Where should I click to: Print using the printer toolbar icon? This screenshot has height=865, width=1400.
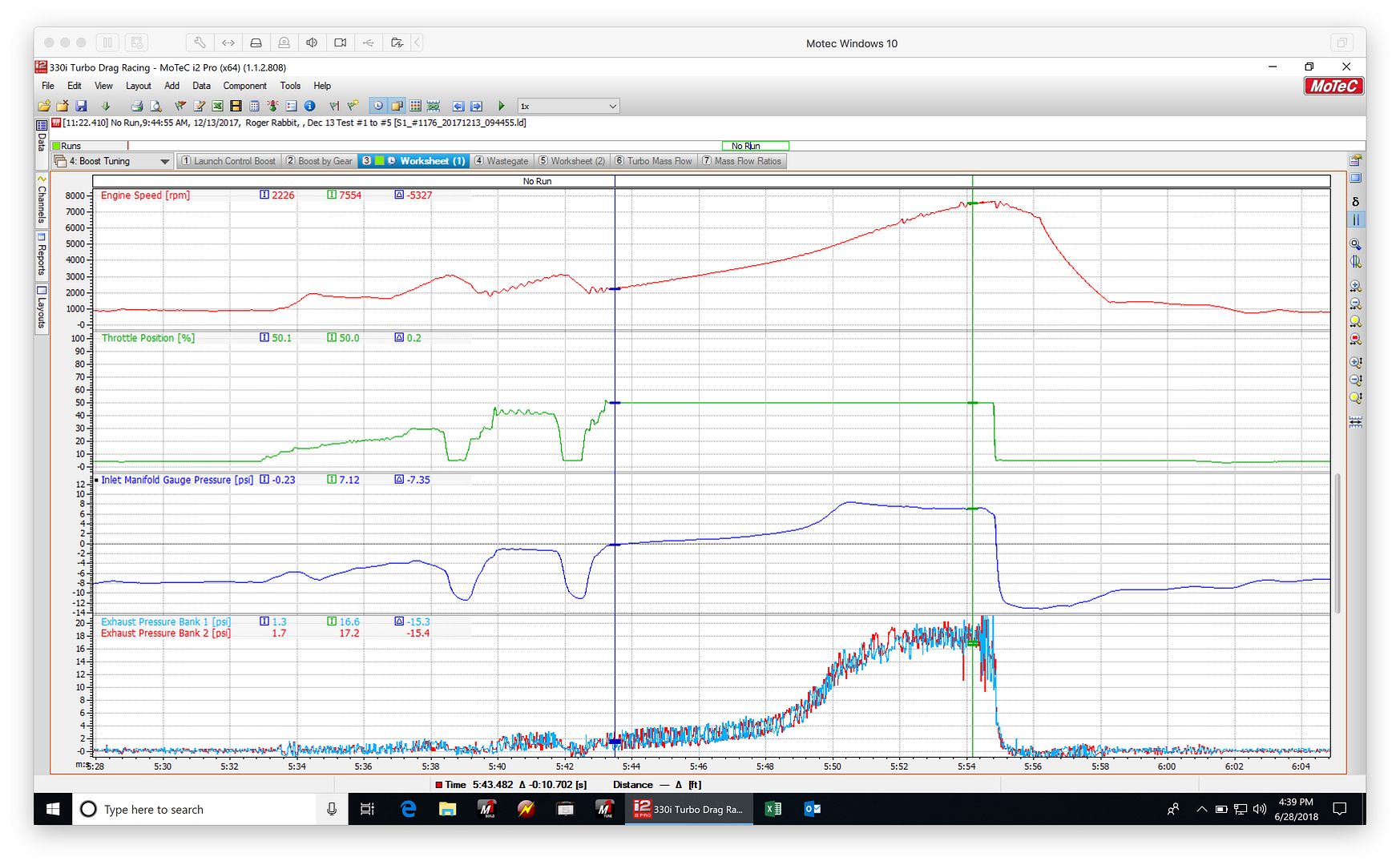(x=137, y=106)
